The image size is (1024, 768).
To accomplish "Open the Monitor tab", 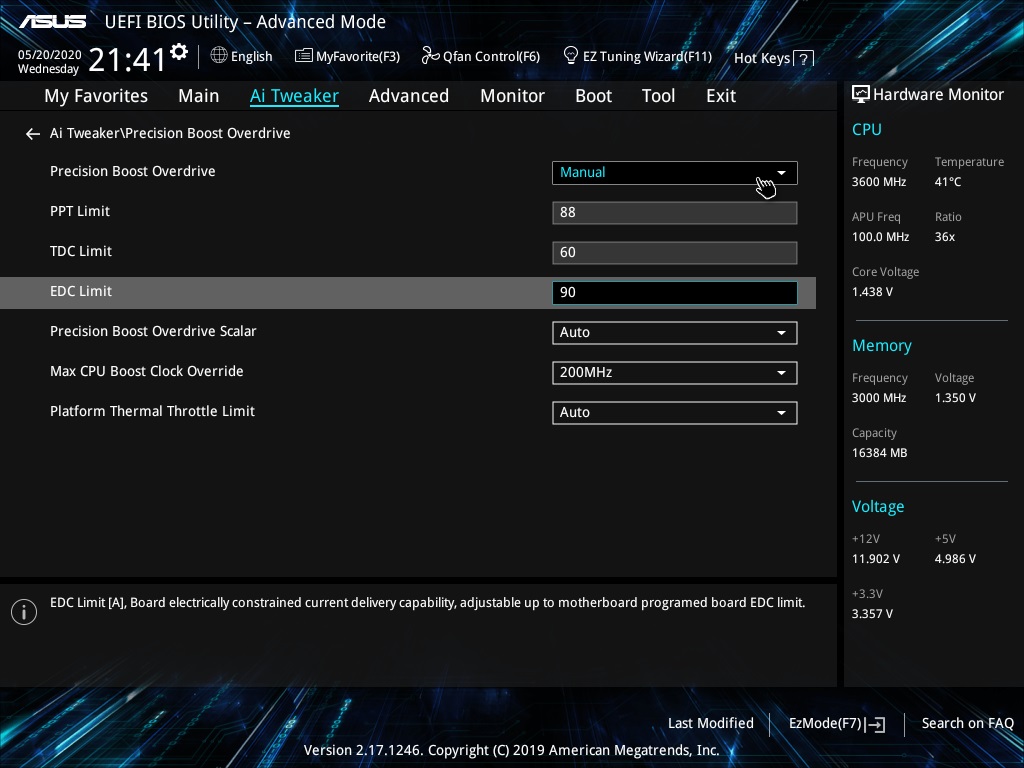I will tap(513, 96).
